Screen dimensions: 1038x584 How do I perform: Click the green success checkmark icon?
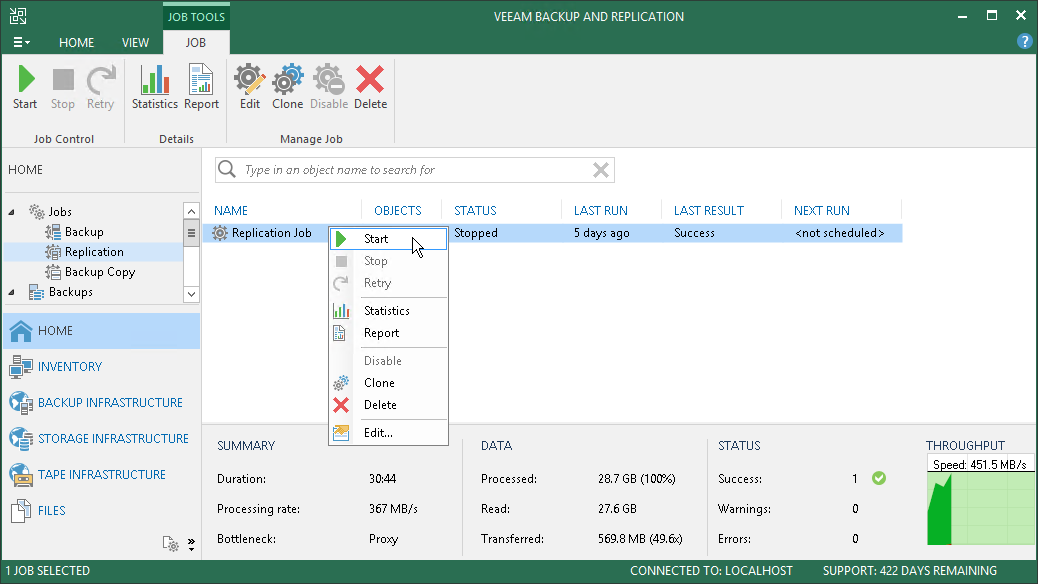879,478
